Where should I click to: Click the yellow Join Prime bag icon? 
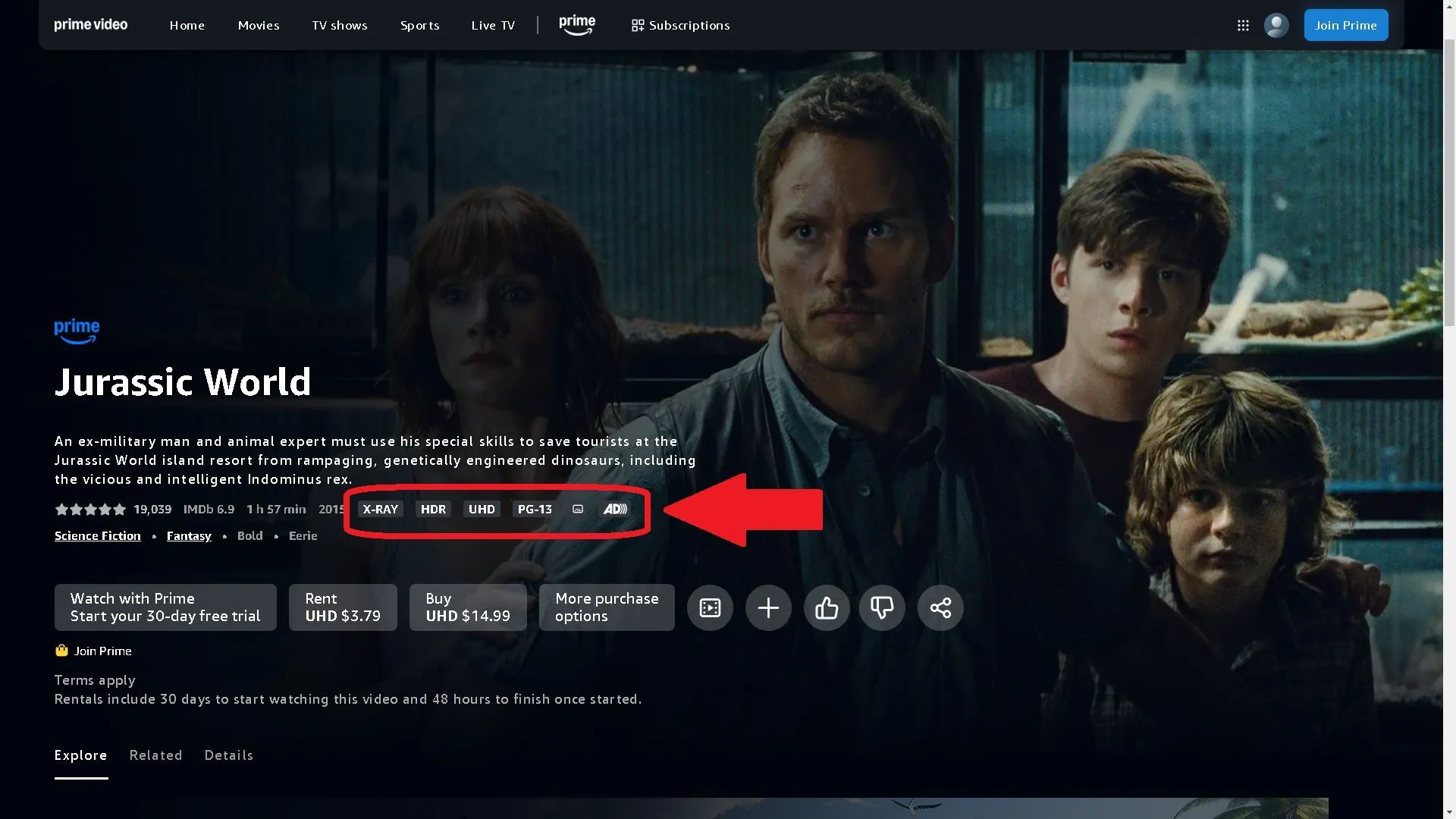click(61, 651)
